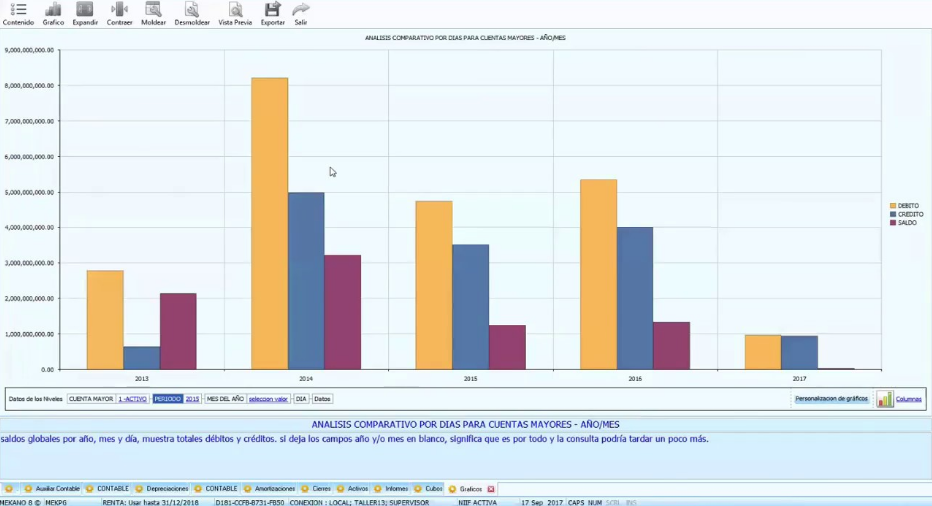Click the Contraer toolbar icon
Viewport: 932px width, 506px height.
pyautogui.click(x=119, y=10)
